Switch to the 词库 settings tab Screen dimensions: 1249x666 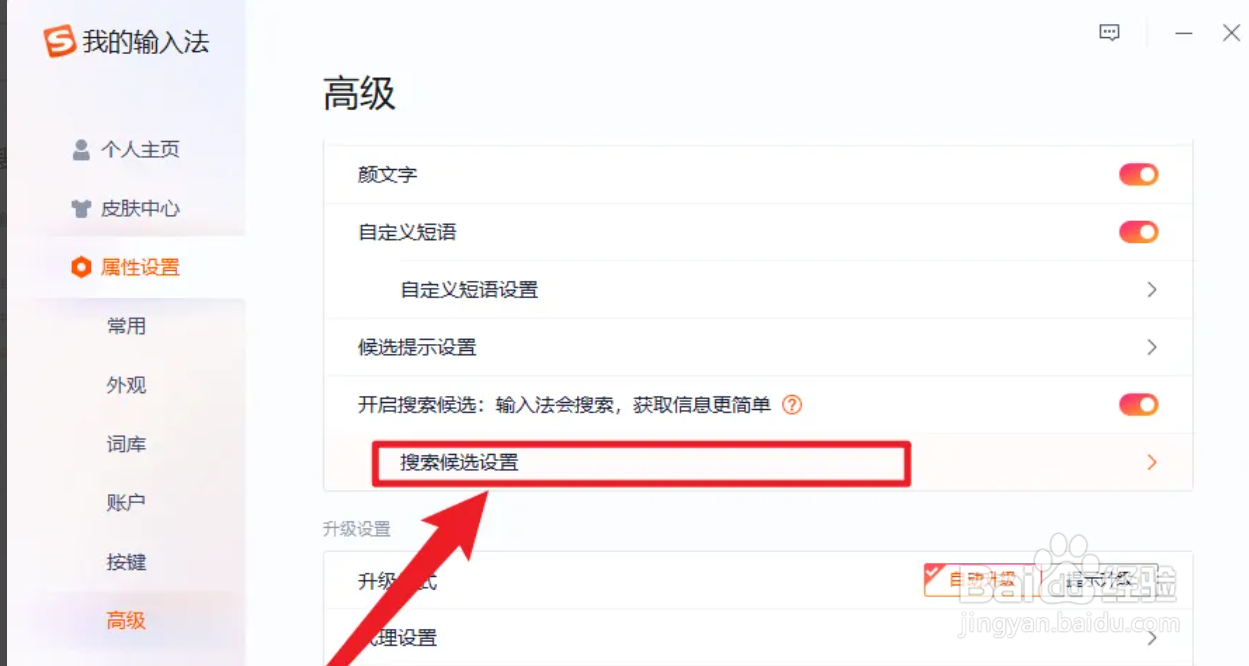click(127, 444)
